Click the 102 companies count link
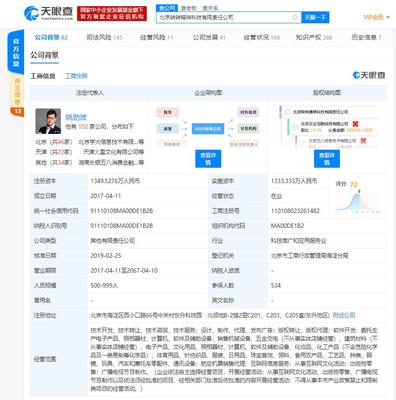This screenshot has width=396, height=400. (82, 127)
